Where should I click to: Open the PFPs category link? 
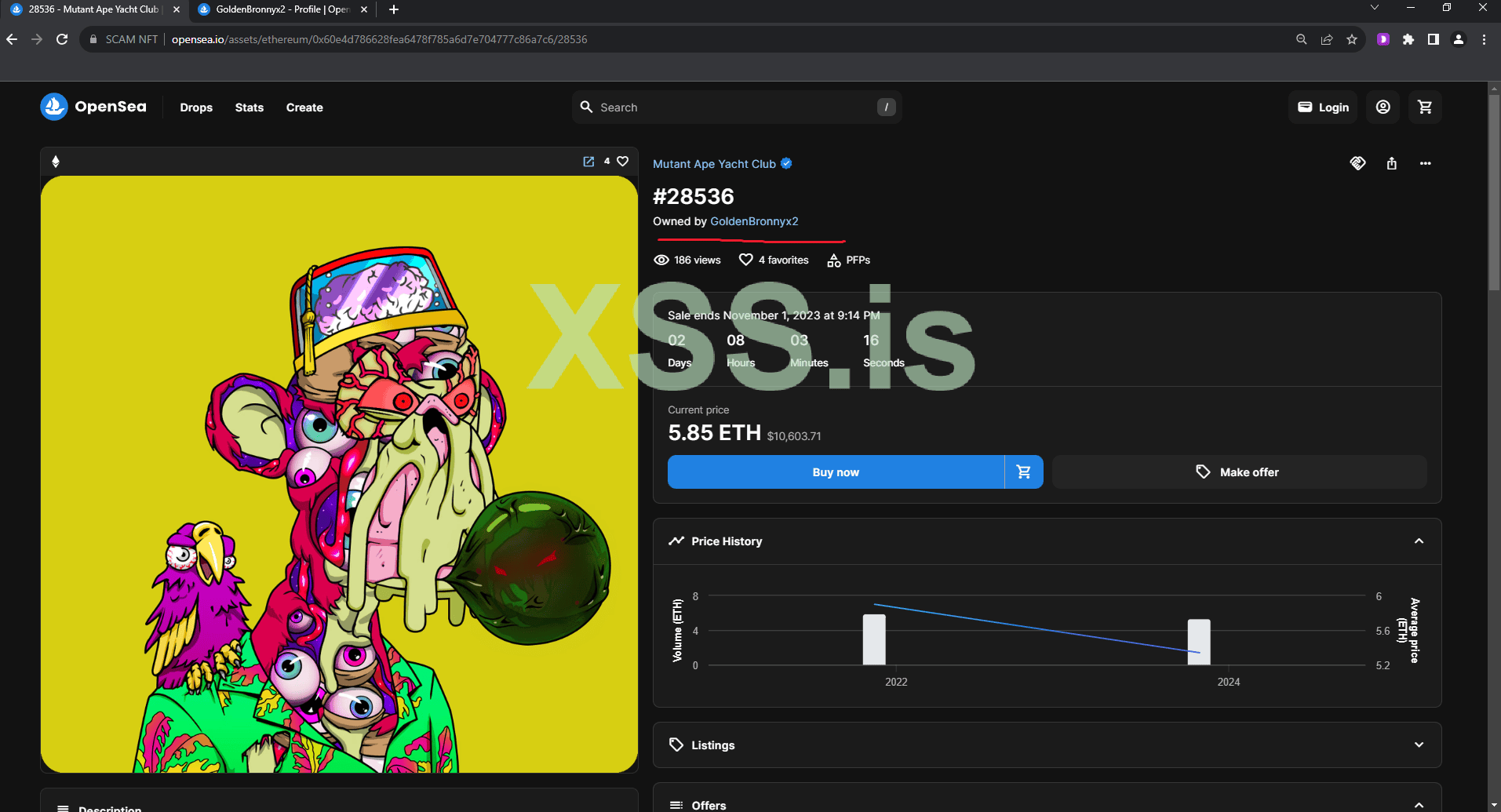[849, 260]
